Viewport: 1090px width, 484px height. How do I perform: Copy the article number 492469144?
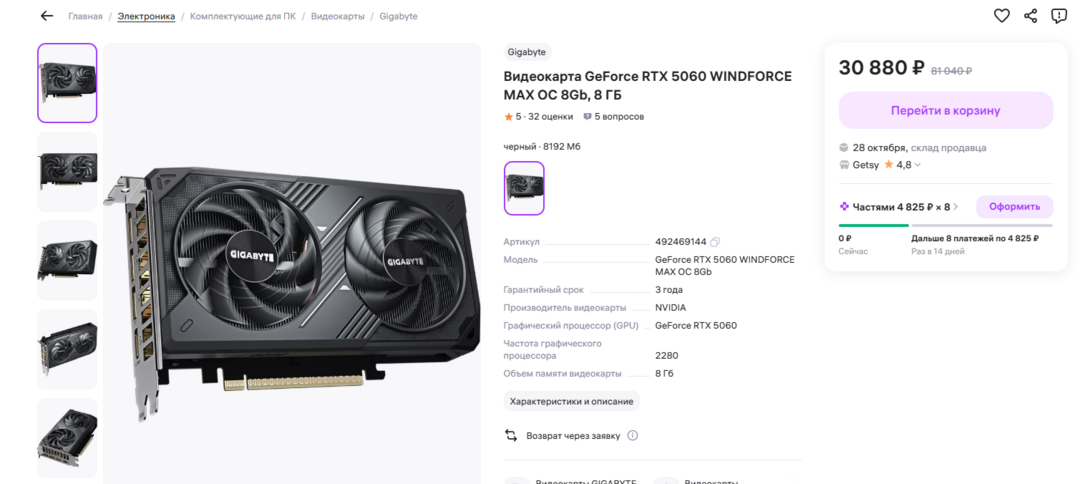pos(715,242)
